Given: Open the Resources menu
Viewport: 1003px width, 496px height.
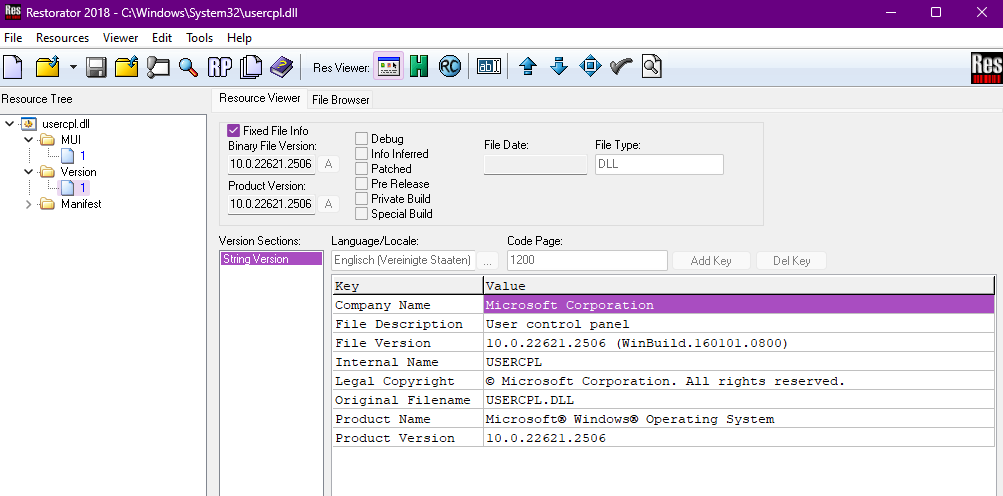Looking at the screenshot, I should tap(63, 38).
